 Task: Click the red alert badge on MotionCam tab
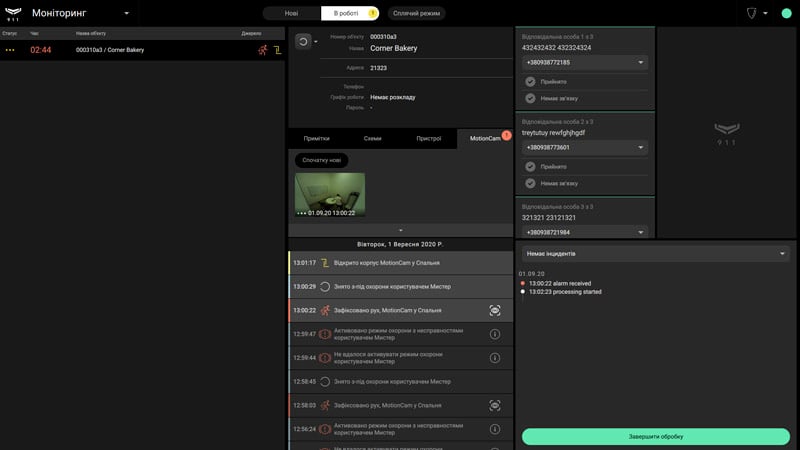click(x=506, y=135)
